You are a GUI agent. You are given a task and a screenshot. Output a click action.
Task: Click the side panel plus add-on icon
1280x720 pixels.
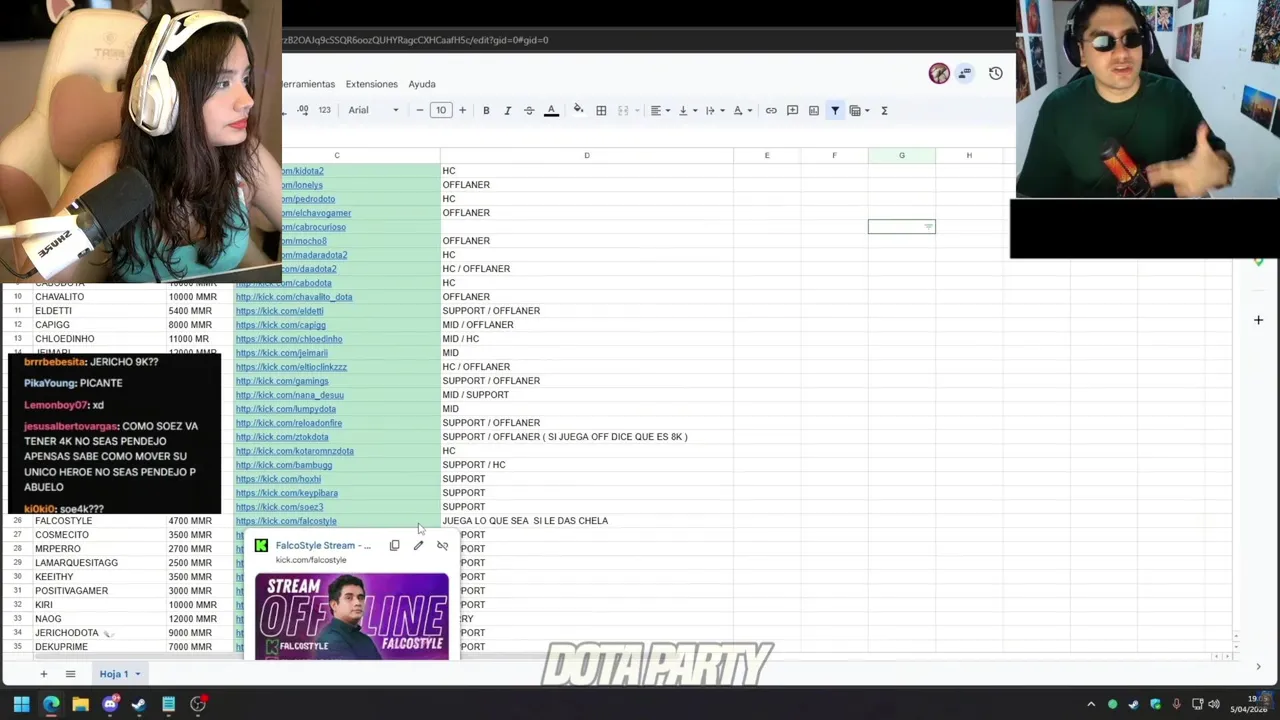tap(1258, 320)
